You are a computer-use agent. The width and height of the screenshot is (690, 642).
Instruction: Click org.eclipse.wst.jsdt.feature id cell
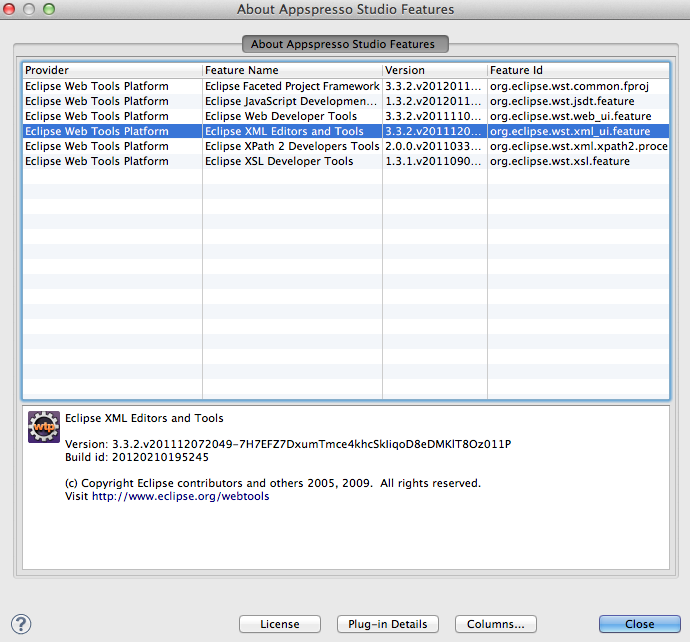(578, 101)
